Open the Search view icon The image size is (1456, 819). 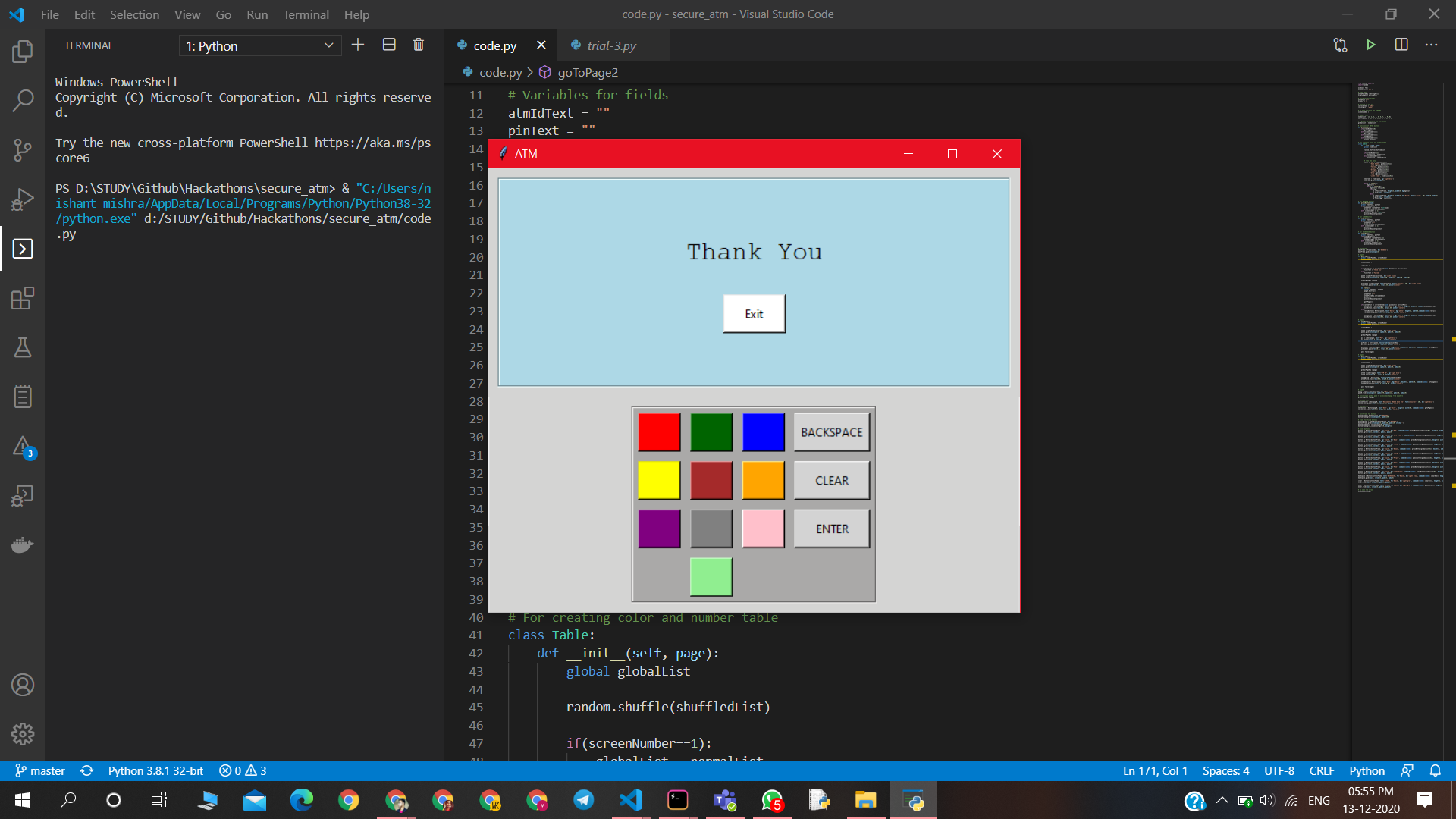pos(23,100)
